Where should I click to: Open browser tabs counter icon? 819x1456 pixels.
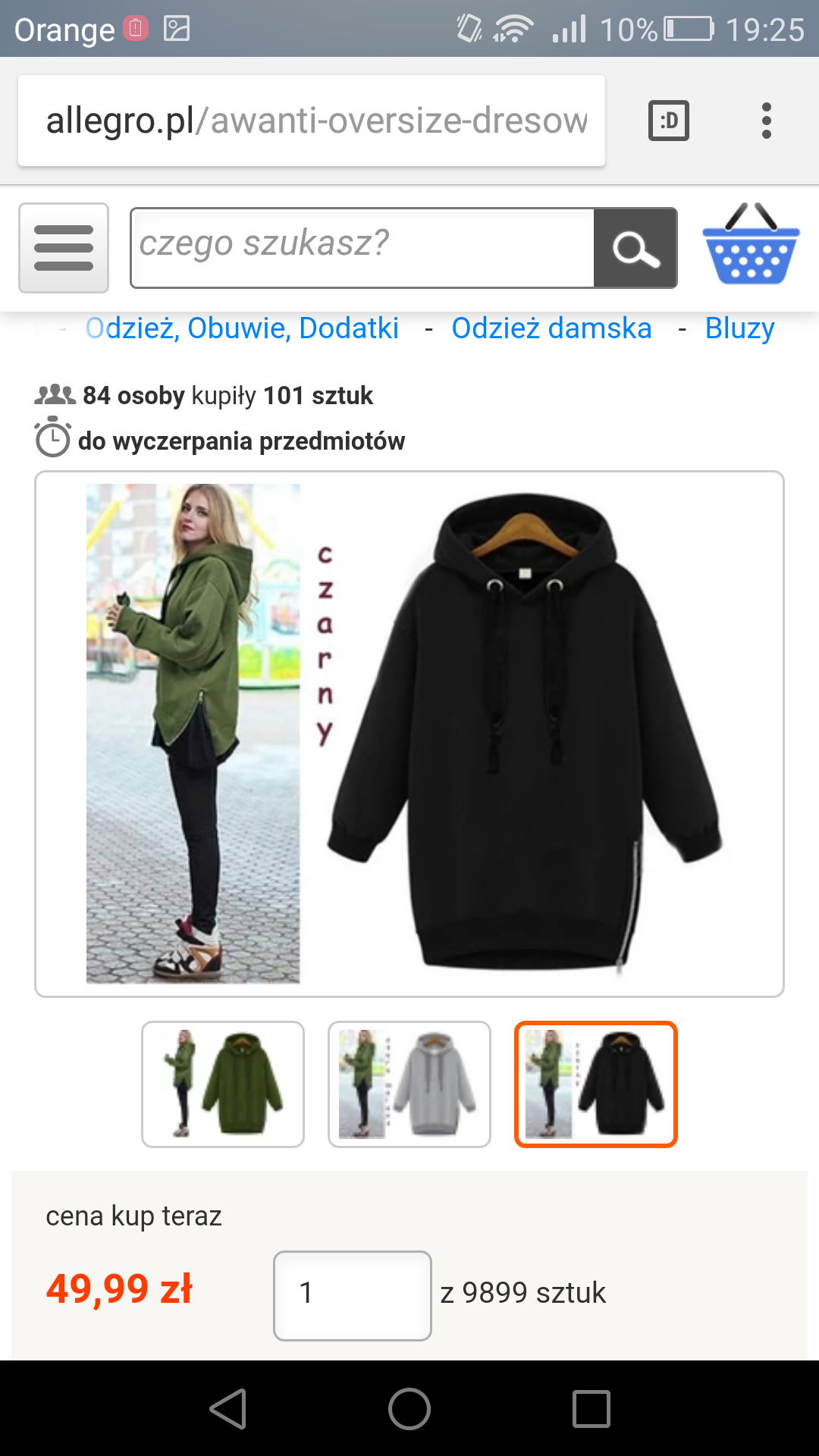pyautogui.click(x=669, y=121)
